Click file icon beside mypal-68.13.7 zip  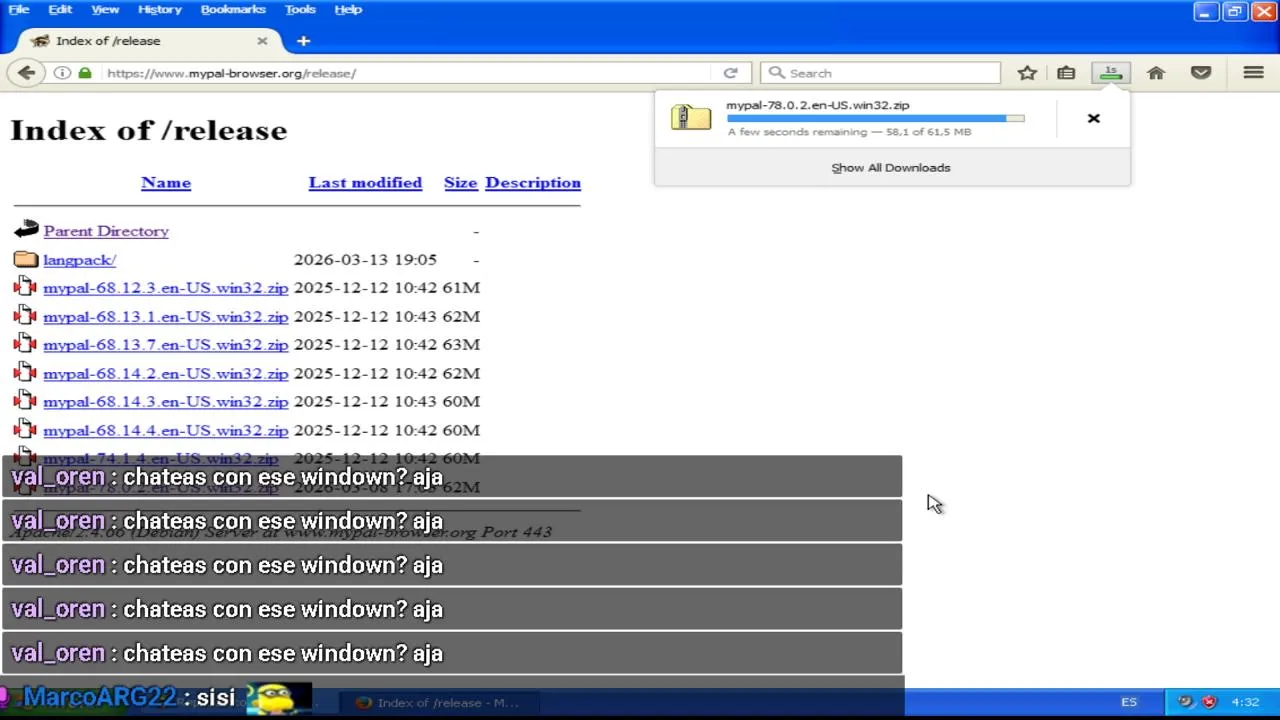point(26,344)
